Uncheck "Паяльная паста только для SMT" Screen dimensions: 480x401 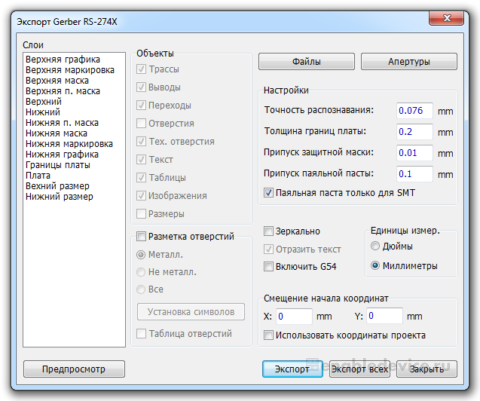coord(269,193)
